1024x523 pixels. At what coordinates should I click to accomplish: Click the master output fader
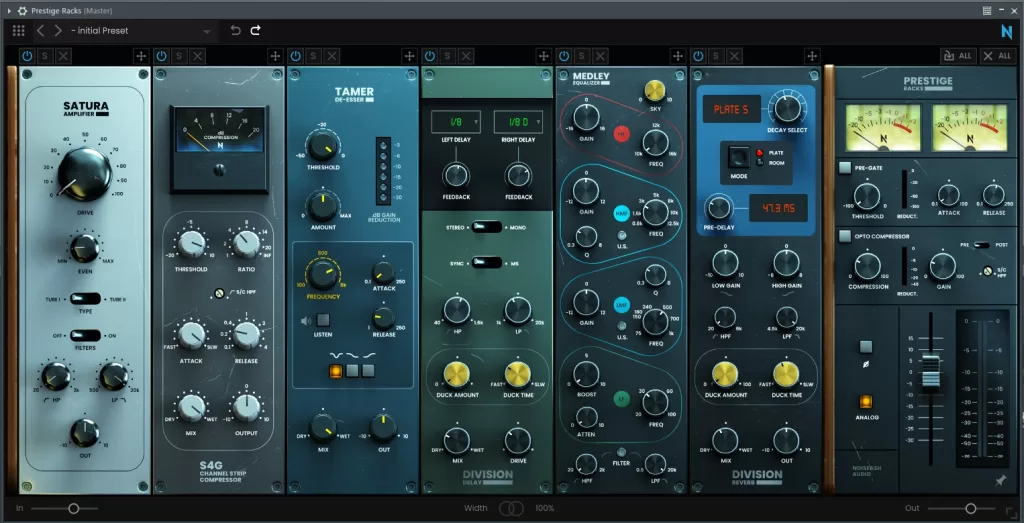click(x=931, y=370)
